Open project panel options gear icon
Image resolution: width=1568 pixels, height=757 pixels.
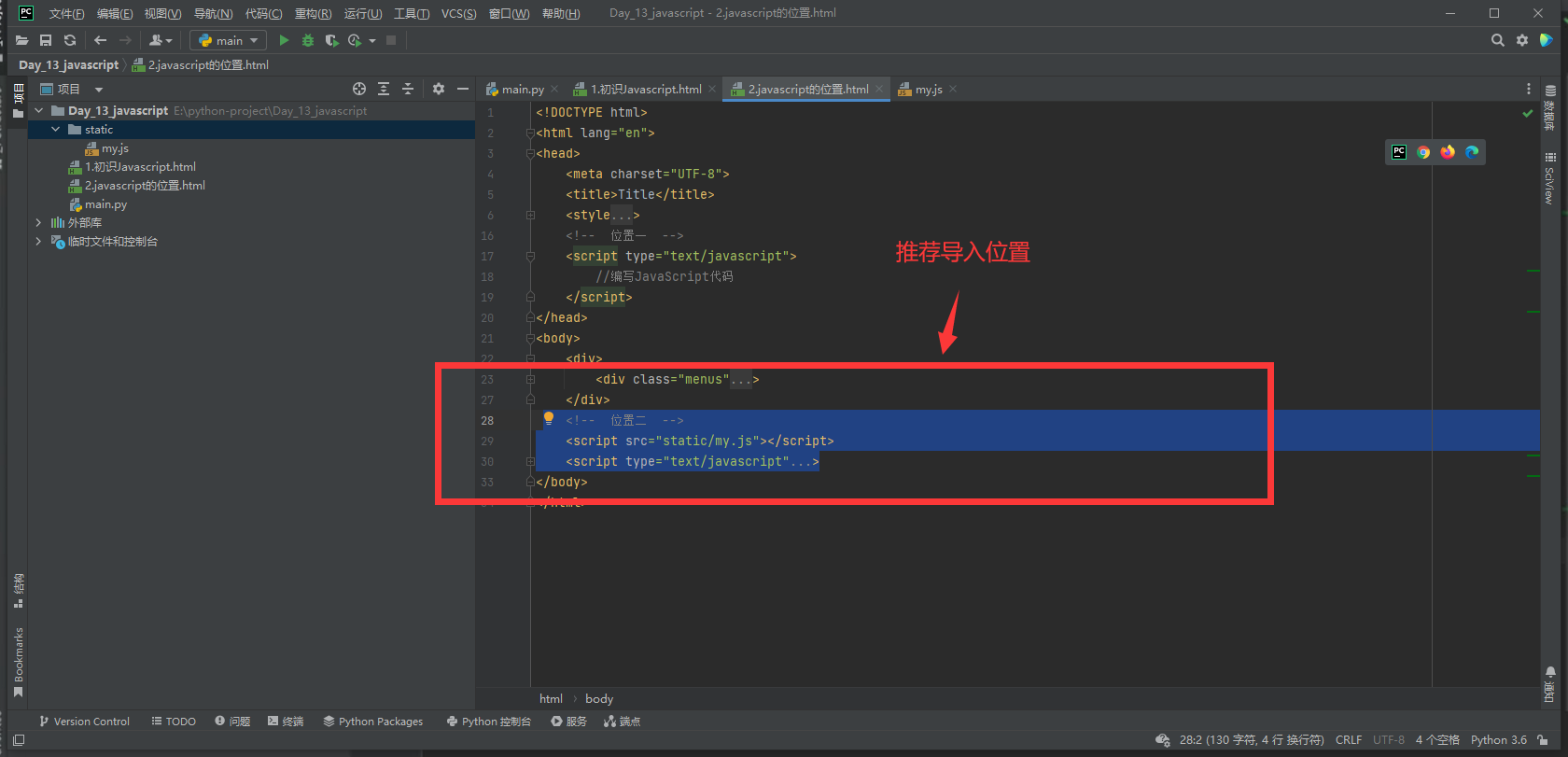pos(439,89)
